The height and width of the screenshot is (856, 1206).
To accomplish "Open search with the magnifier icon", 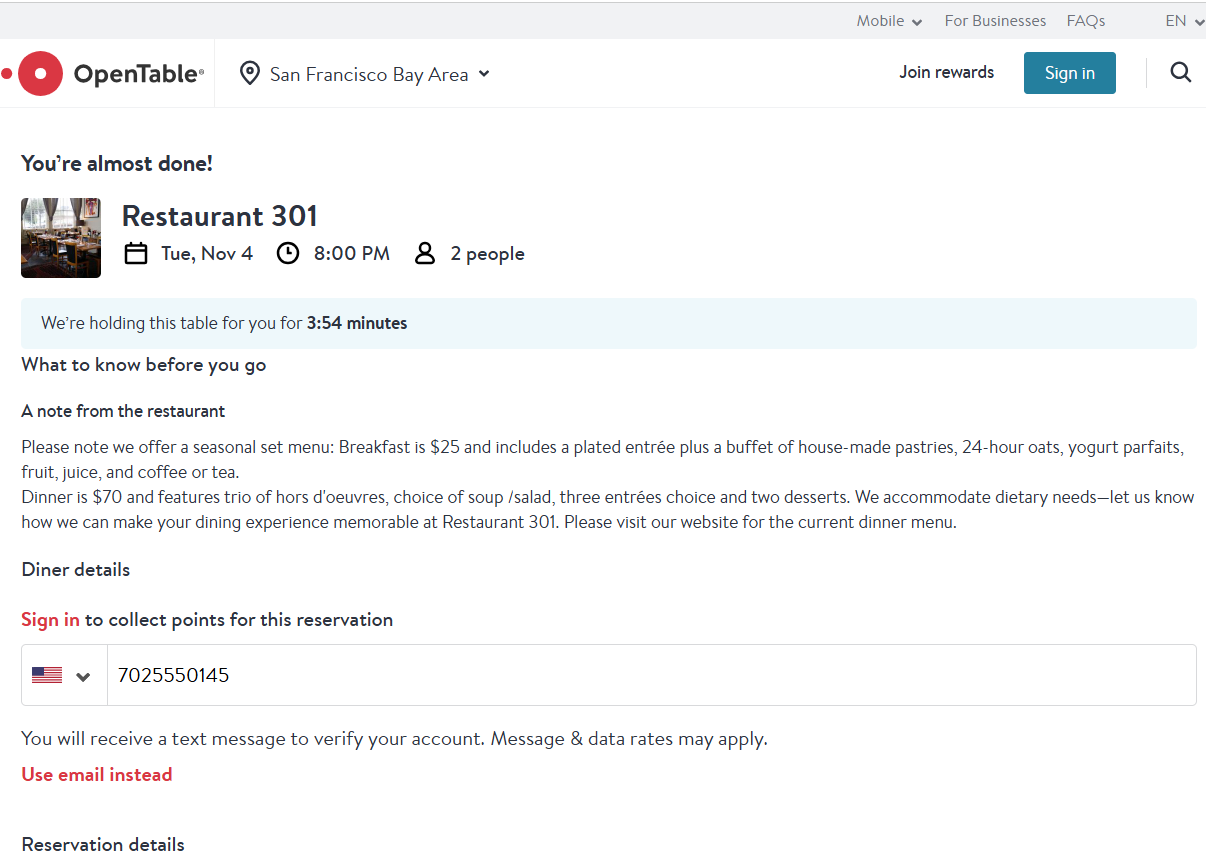I will (1180, 73).
